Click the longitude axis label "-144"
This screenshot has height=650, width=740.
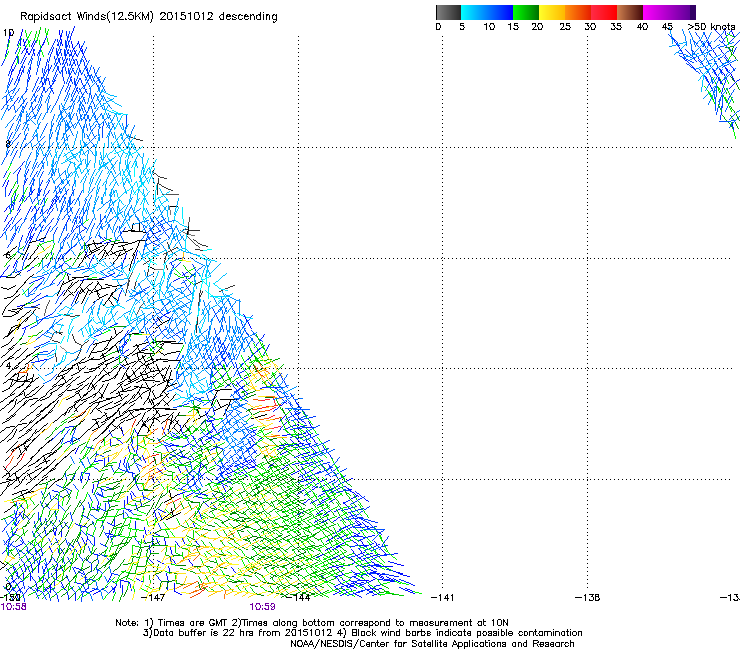(x=298, y=598)
